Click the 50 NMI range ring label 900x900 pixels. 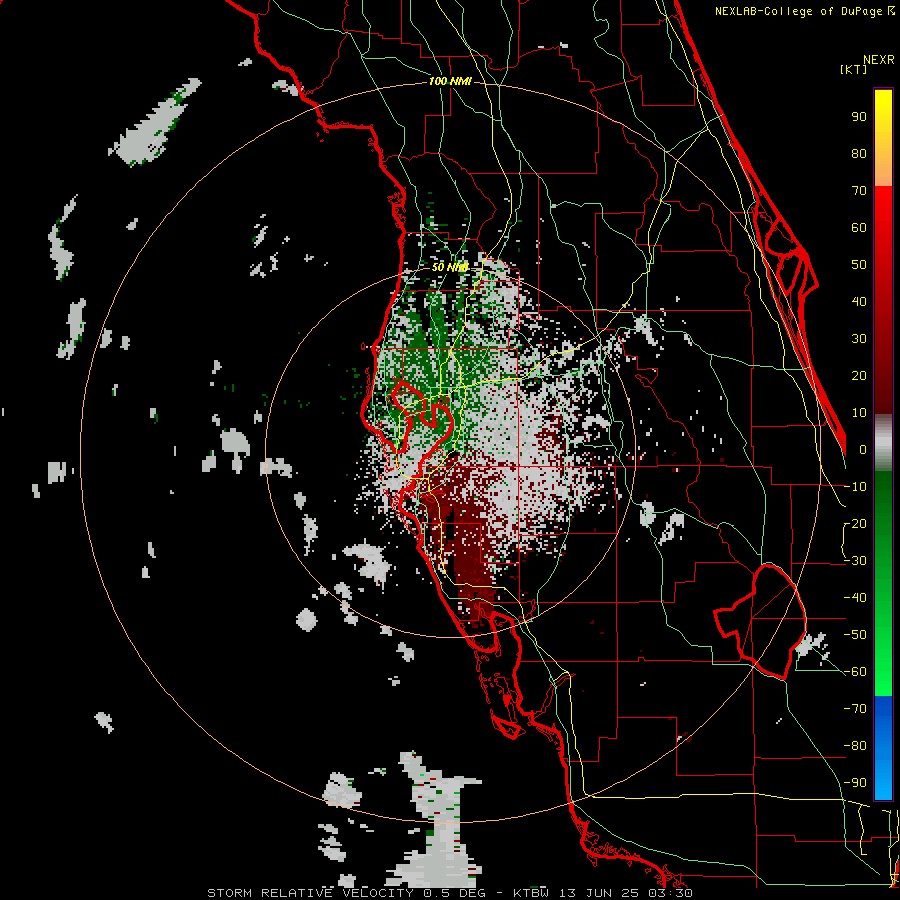(x=449, y=267)
